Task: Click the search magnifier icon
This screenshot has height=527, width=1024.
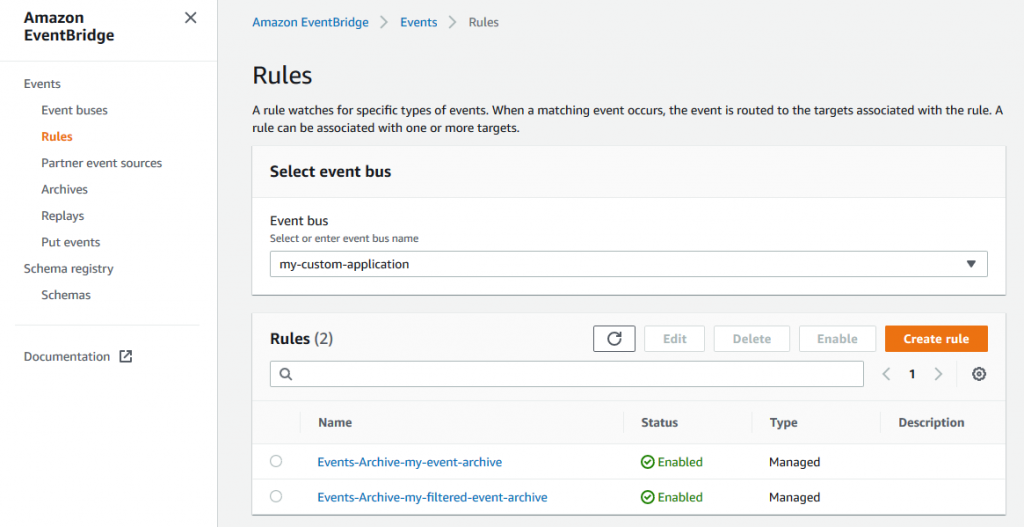Action: [285, 374]
